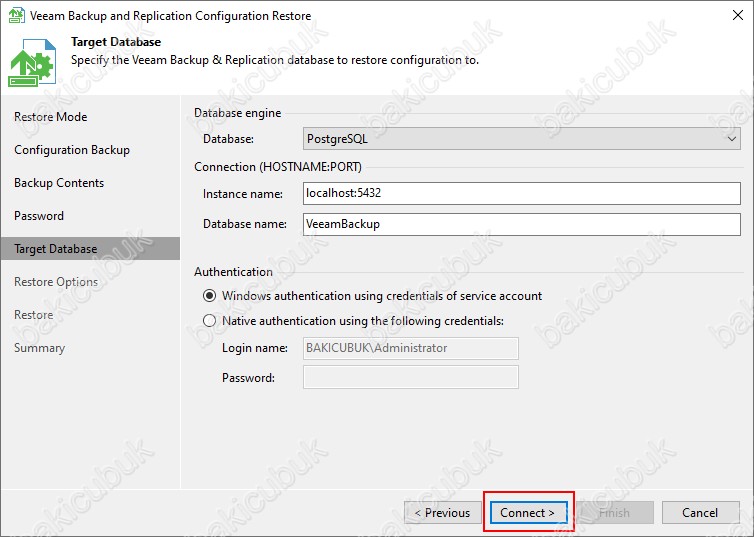754x537 pixels.
Task: Open the Summary step
Action: (x=39, y=348)
